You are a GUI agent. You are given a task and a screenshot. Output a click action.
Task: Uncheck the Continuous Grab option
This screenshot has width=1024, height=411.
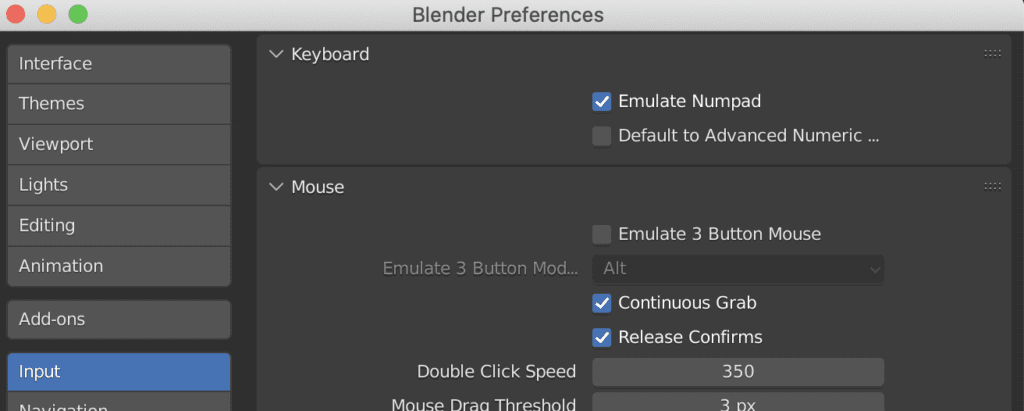(x=601, y=303)
